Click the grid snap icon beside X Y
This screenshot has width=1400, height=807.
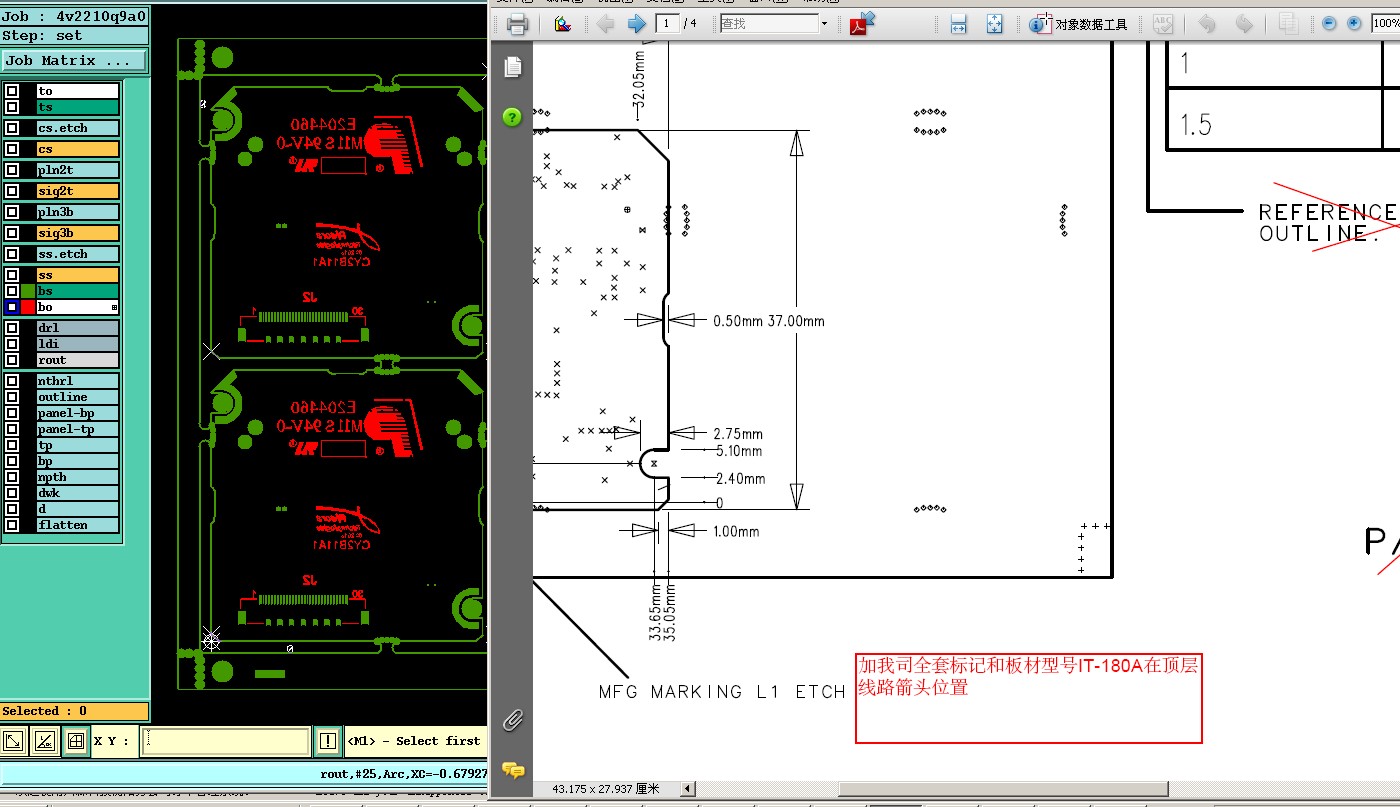tap(74, 741)
